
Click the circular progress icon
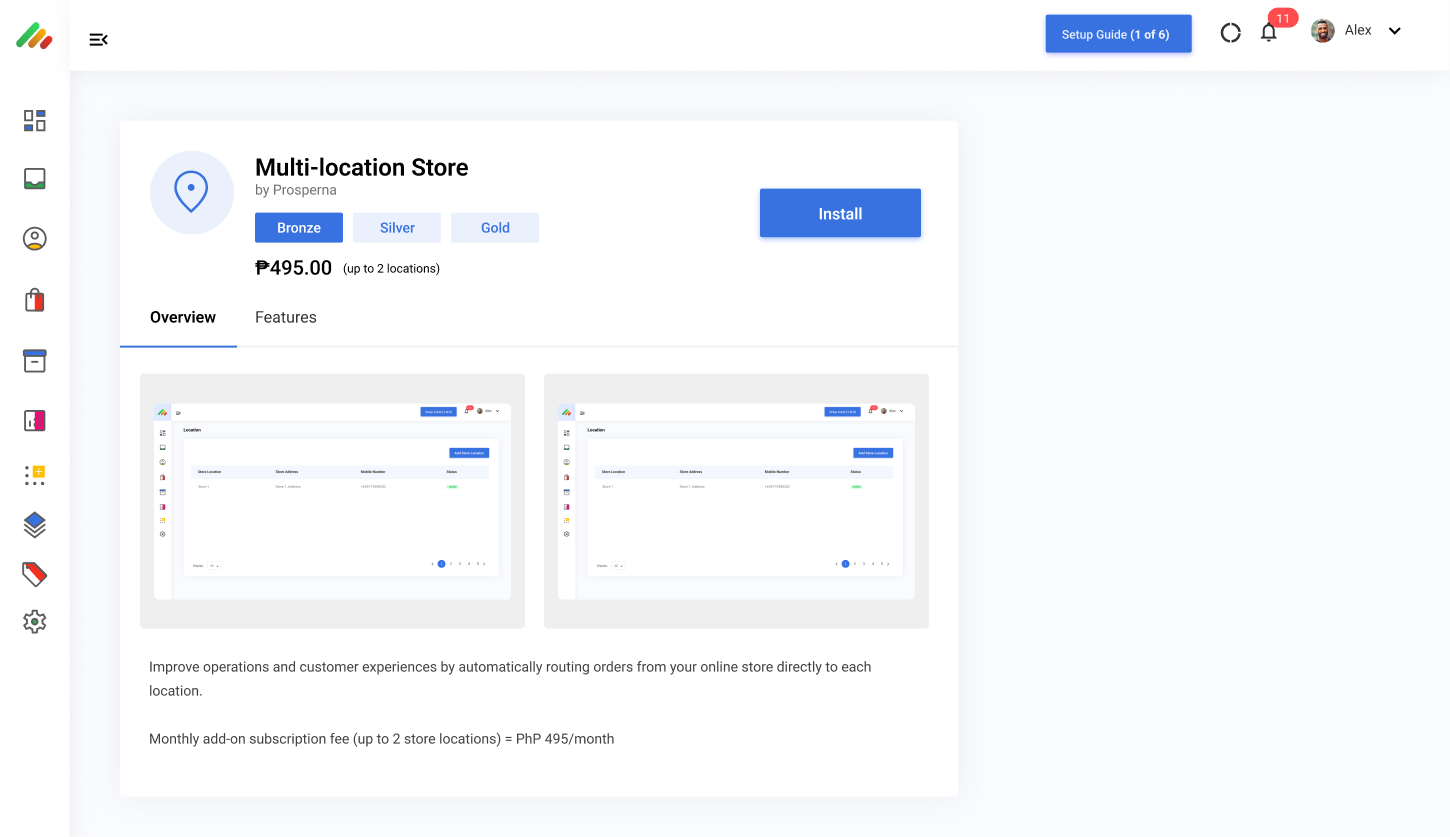(x=1231, y=33)
